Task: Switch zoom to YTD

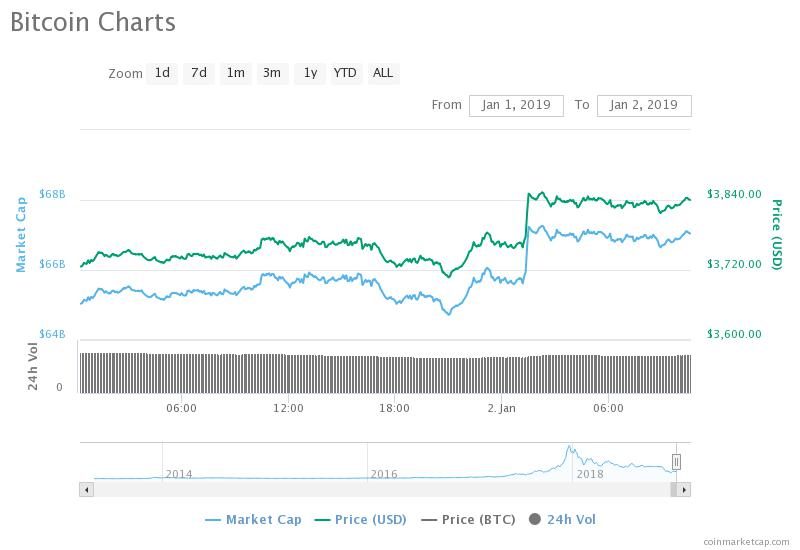Action: (x=345, y=73)
